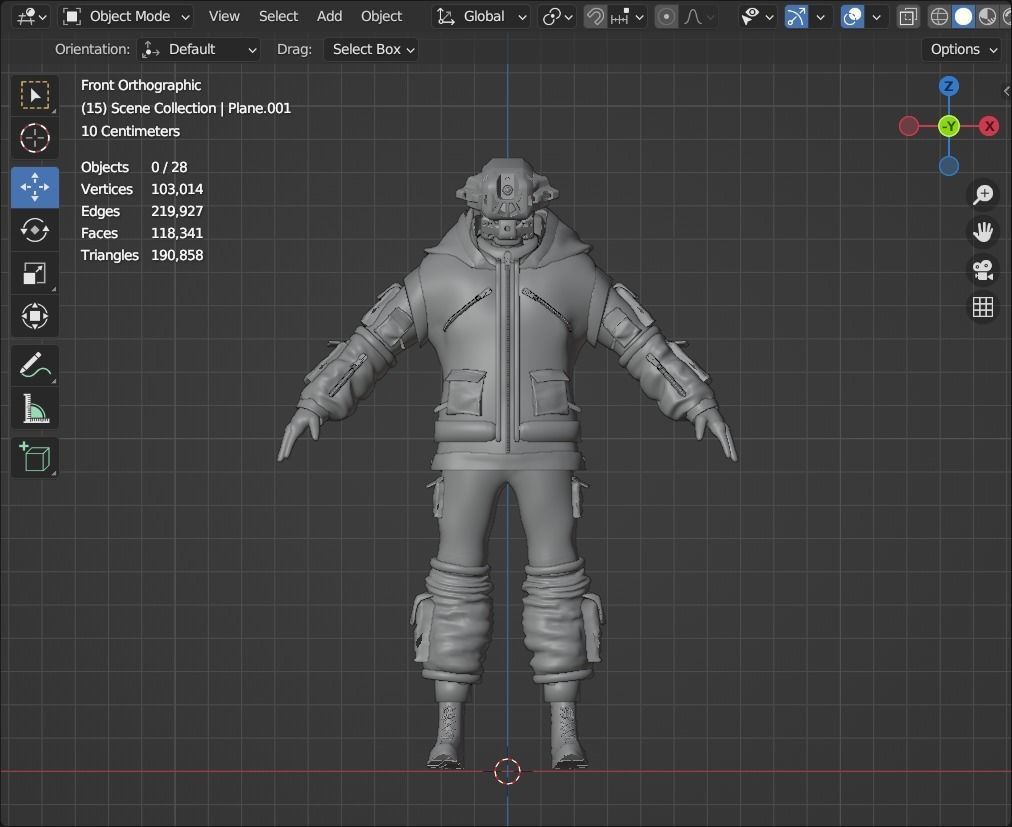This screenshot has height=827, width=1012.
Task: Expand the overlays options arrow
Action: tap(876, 17)
